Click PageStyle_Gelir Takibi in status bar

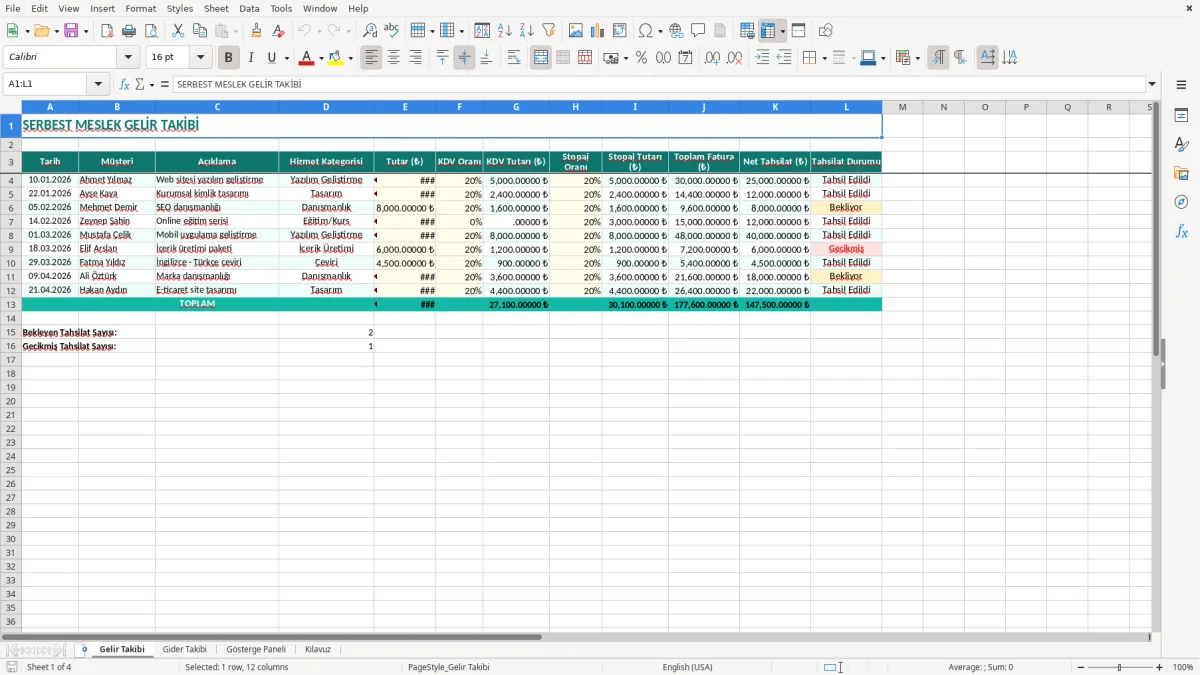coord(449,667)
